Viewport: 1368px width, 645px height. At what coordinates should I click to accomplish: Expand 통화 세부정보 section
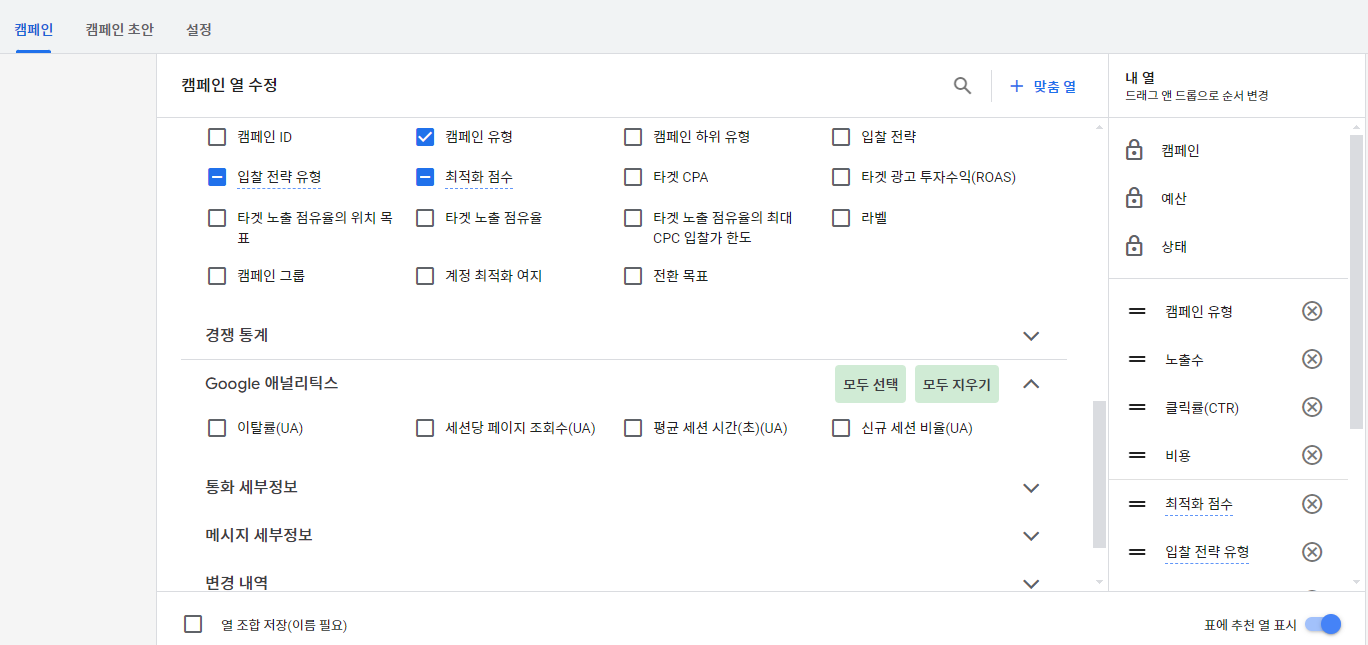(1032, 488)
